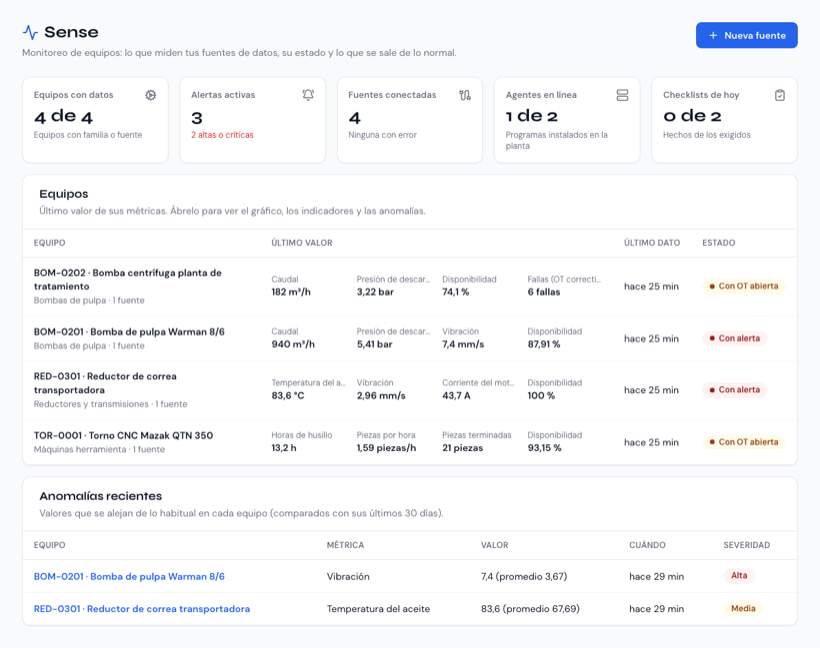Viewport: 820px width, 648px height.
Task: Click the Sense pulse logo icon
Action: click(30, 32)
